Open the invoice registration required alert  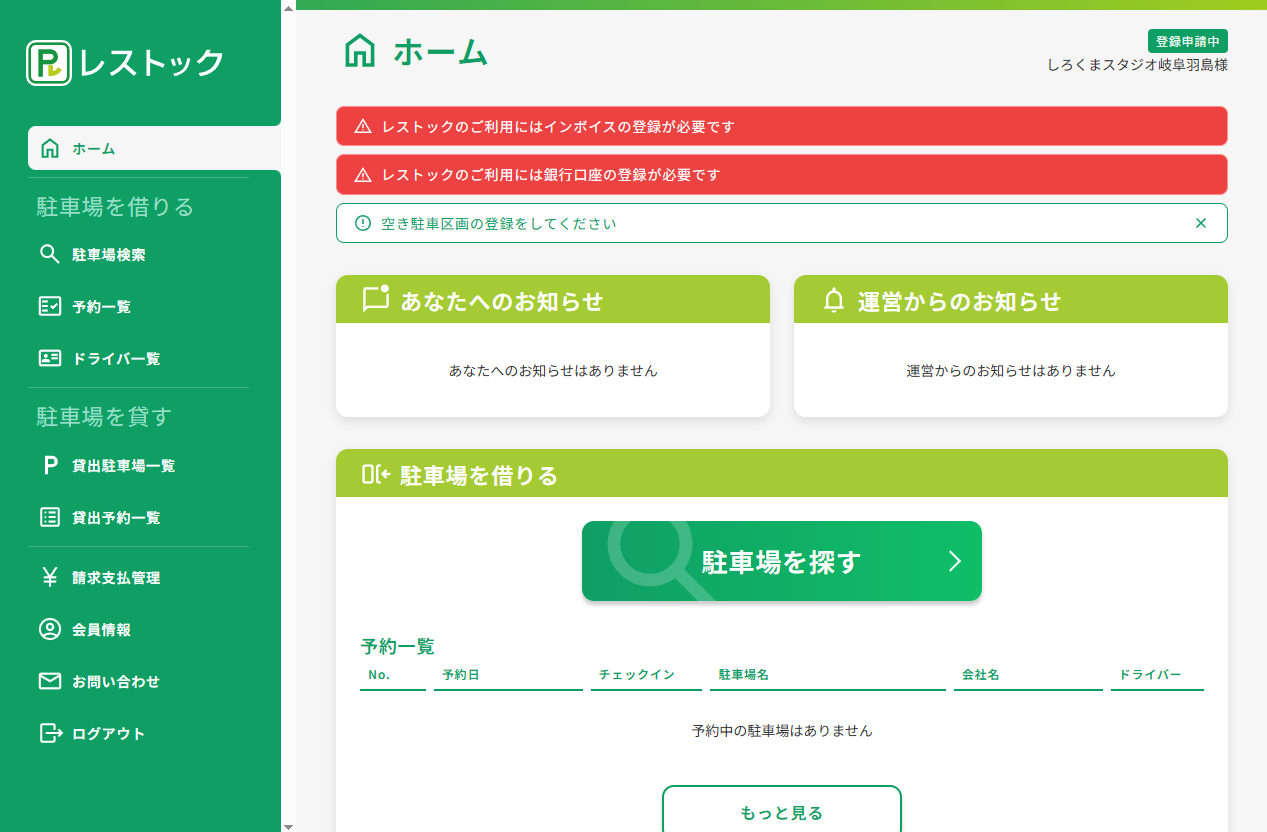coord(781,127)
